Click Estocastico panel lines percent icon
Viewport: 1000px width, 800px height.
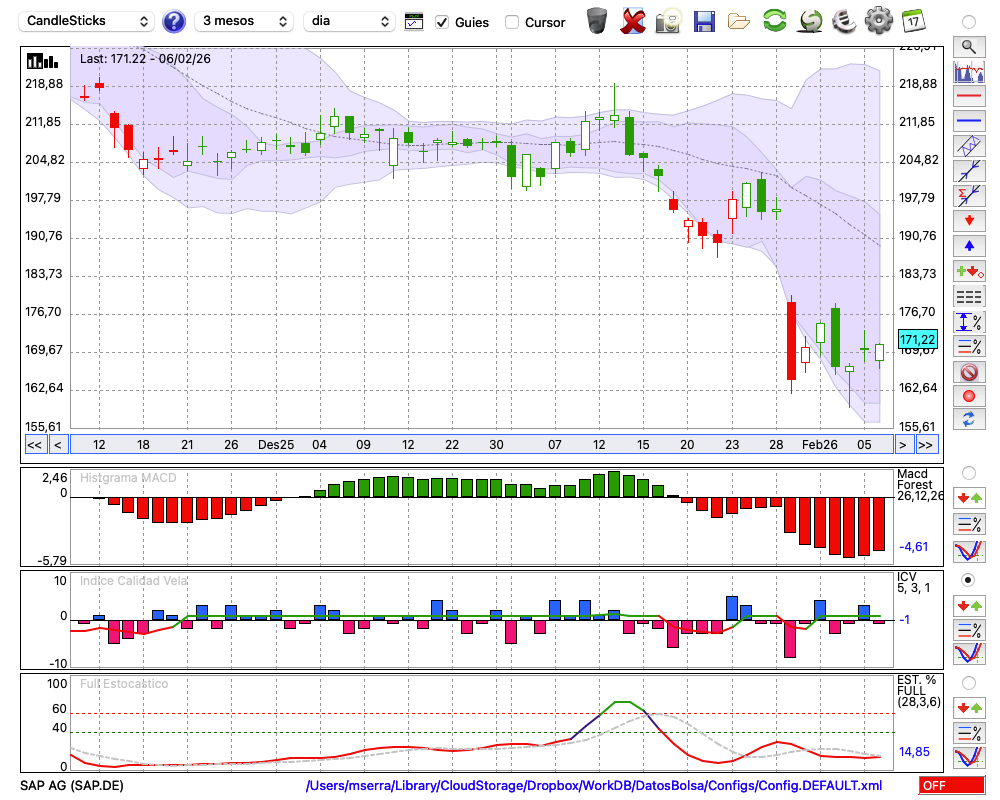(969, 733)
